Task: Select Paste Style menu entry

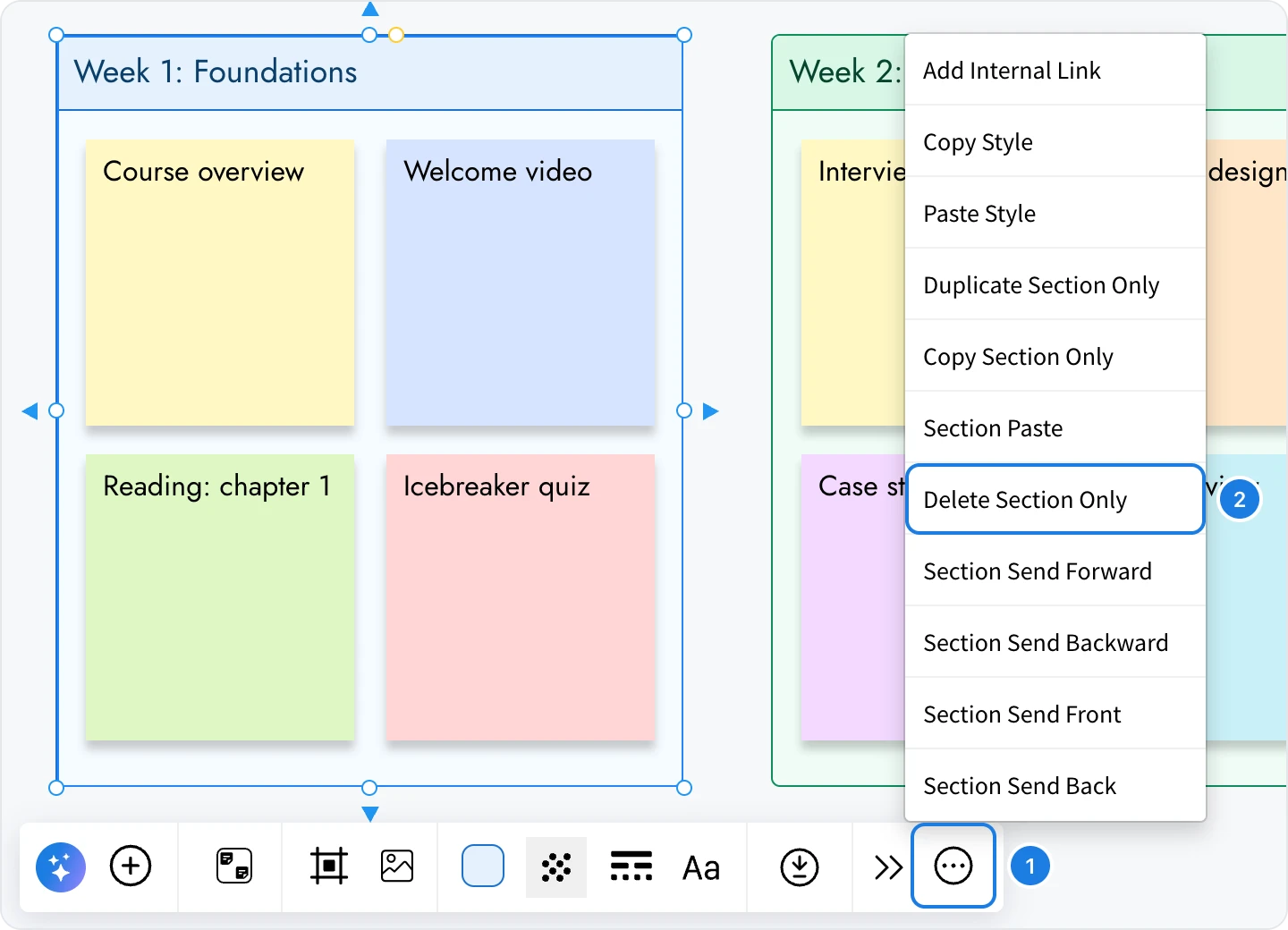Action: pyautogui.click(x=1055, y=213)
